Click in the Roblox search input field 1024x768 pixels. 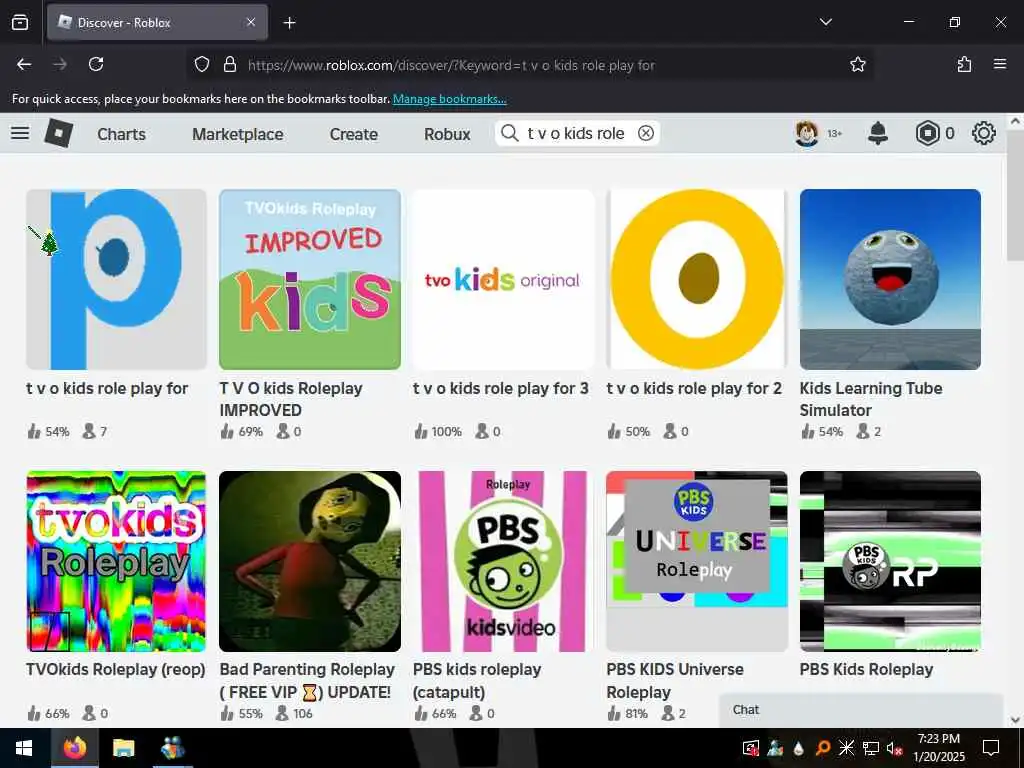(576, 133)
